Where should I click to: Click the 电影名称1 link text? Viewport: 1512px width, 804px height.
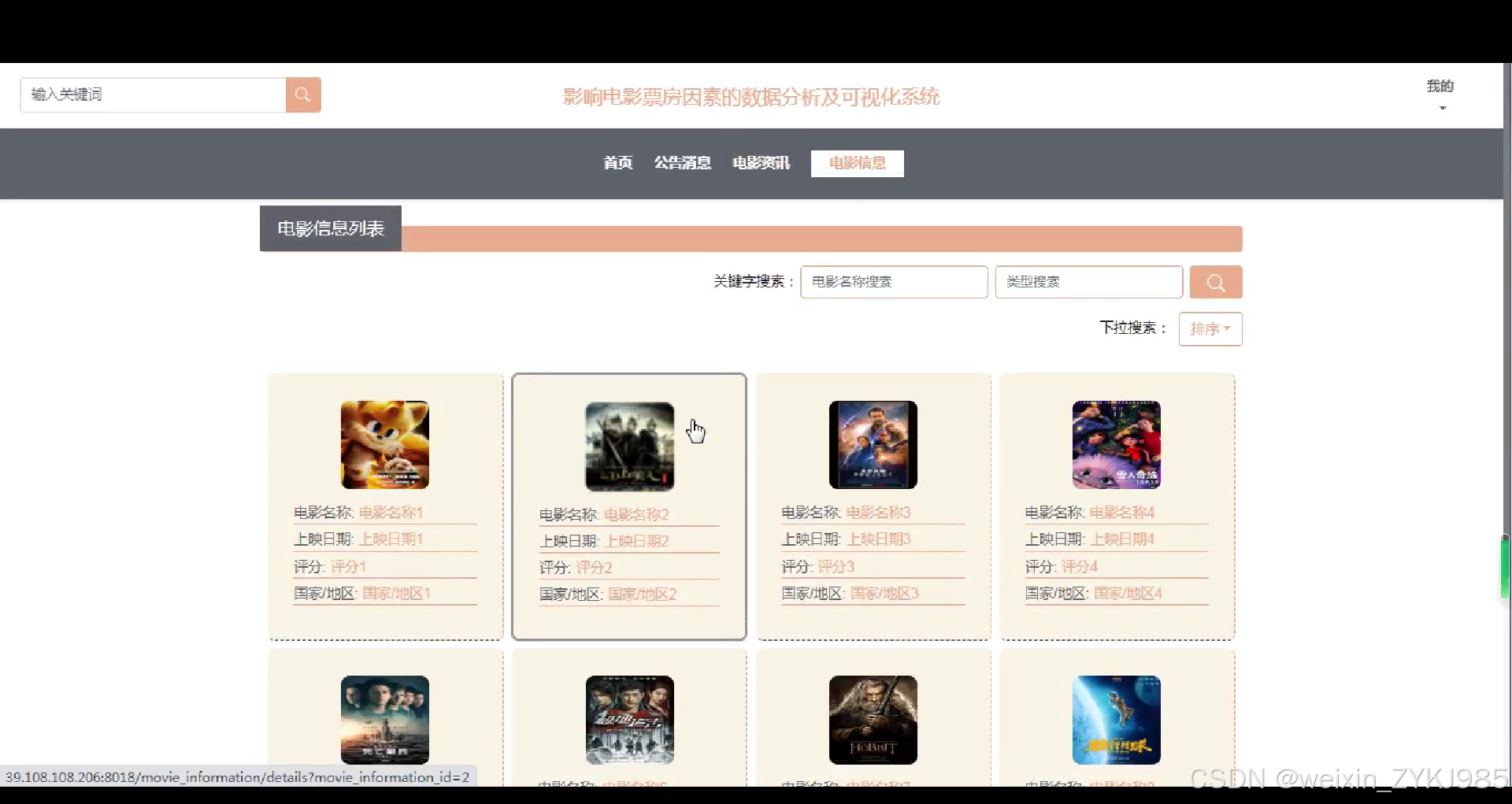391,513
